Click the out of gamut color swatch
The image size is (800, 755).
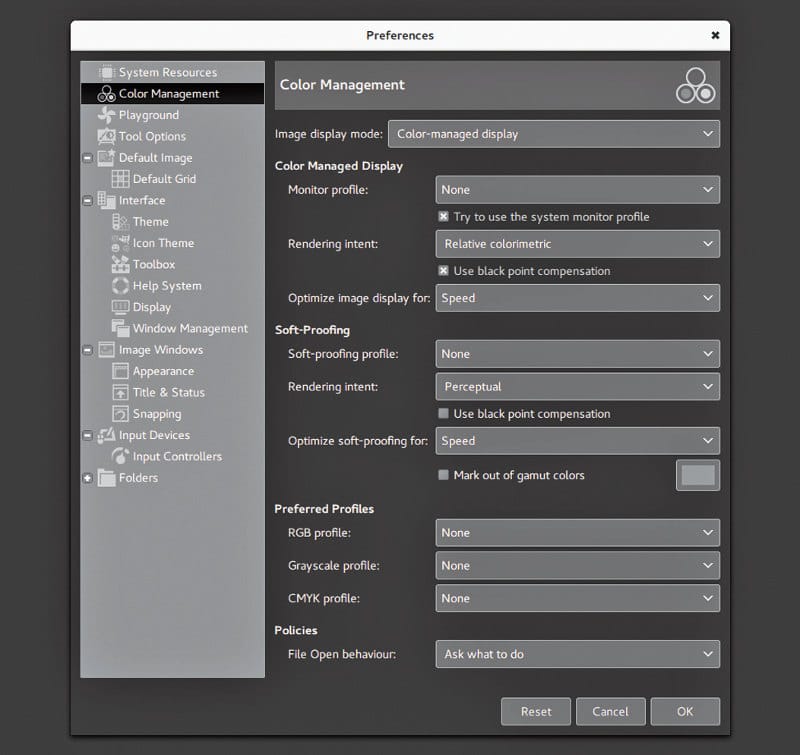[698, 476]
